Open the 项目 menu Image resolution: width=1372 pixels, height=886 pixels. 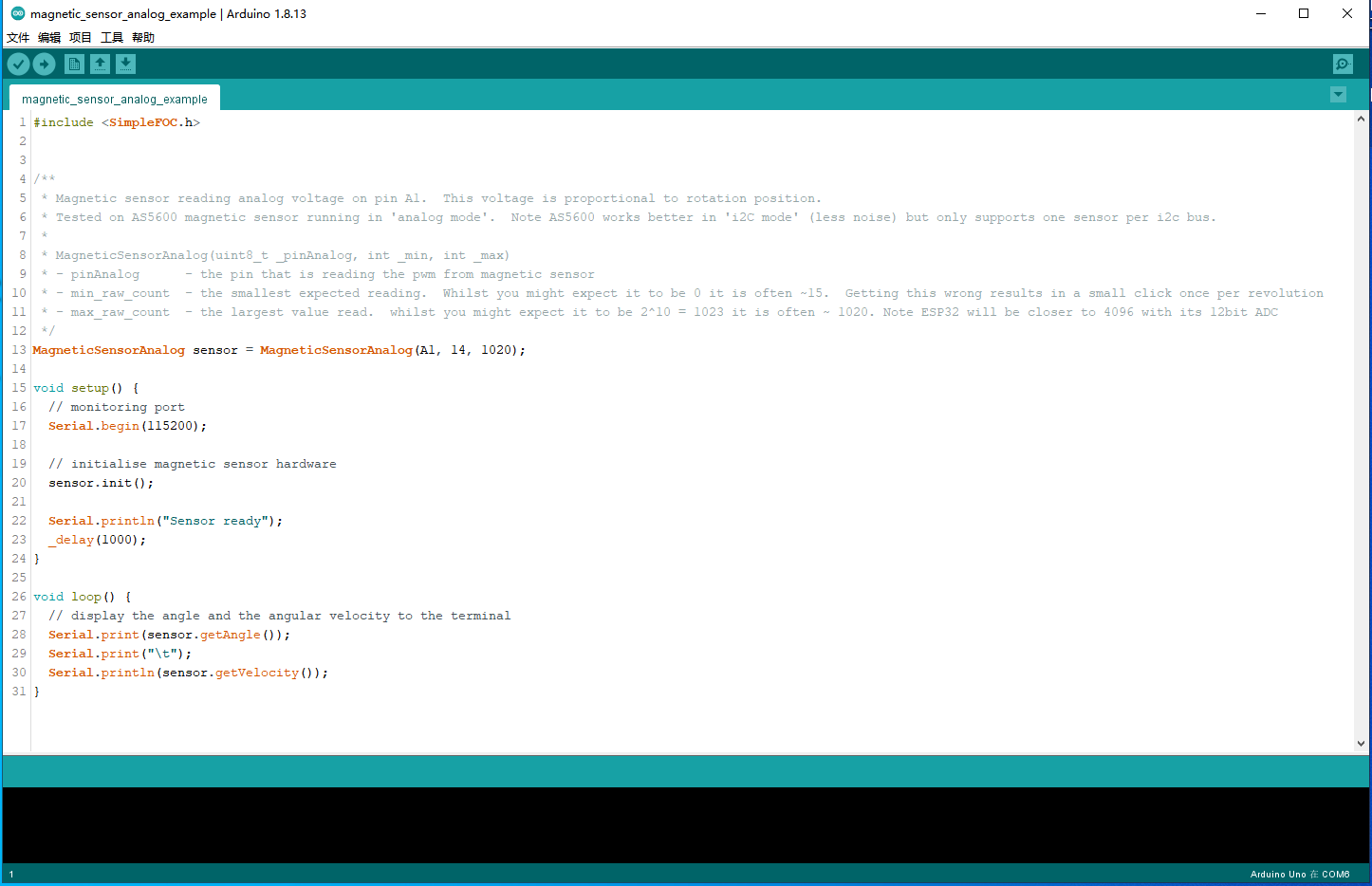coord(81,38)
